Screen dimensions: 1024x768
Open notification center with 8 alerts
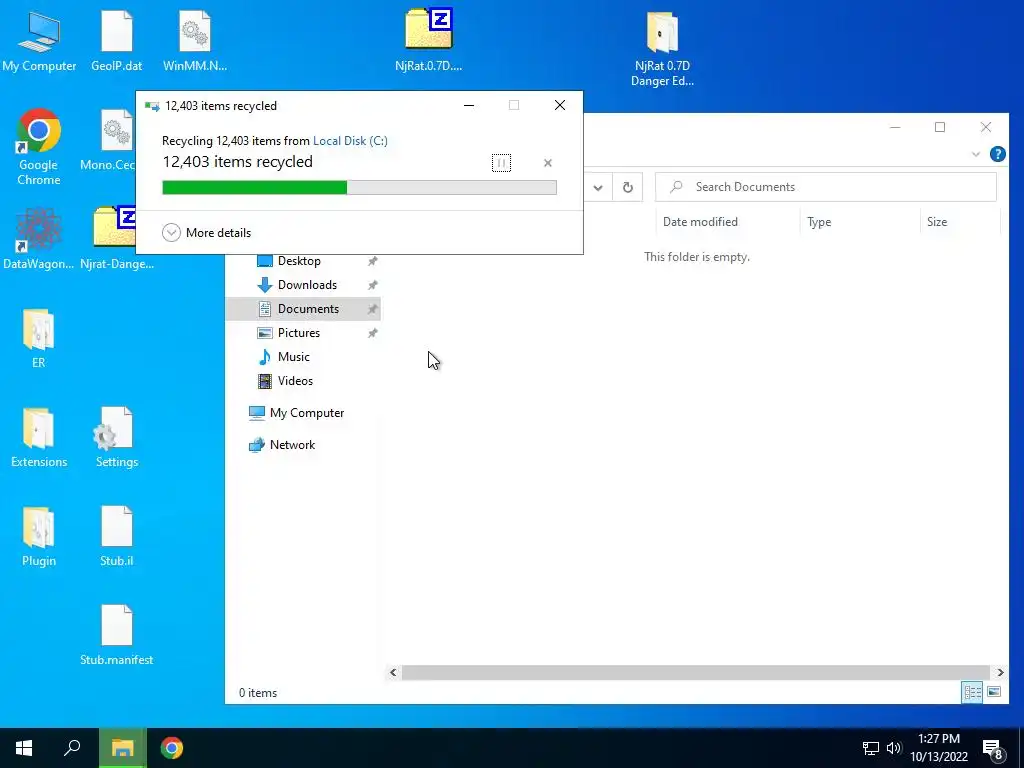pos(993,750)
